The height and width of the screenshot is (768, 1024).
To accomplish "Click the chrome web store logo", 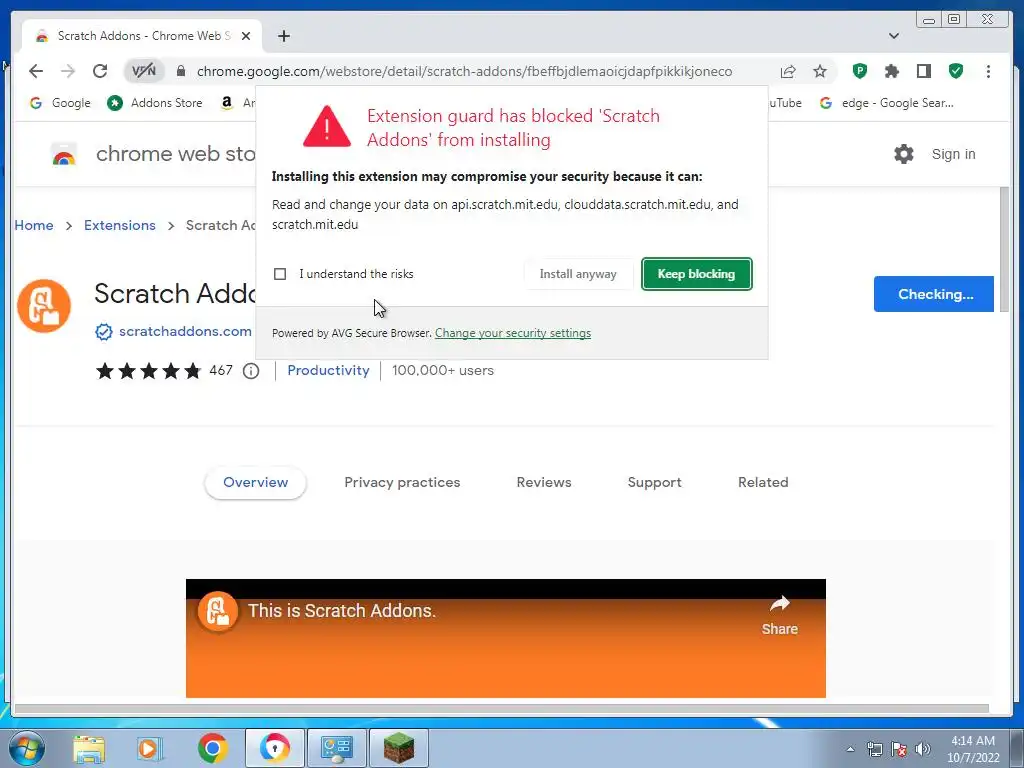I will click(64, 155).
